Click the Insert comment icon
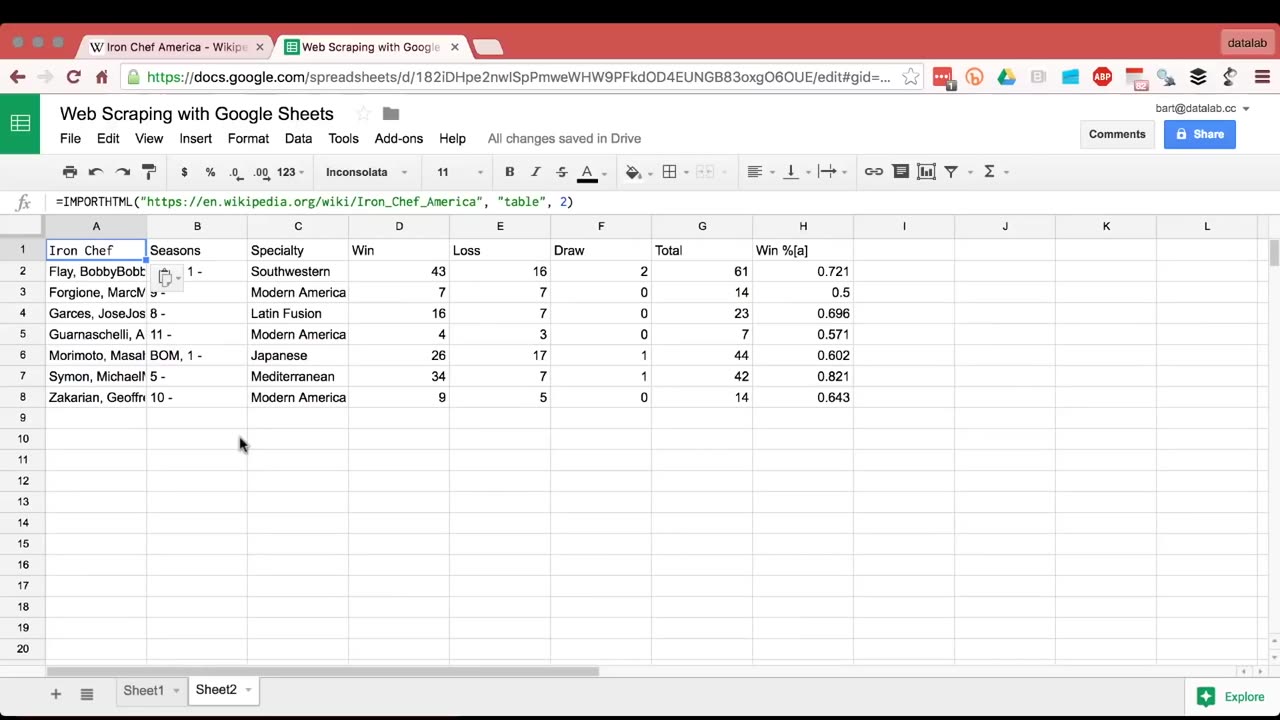This screenshot has width=1280, height=720. pos(900,172)
